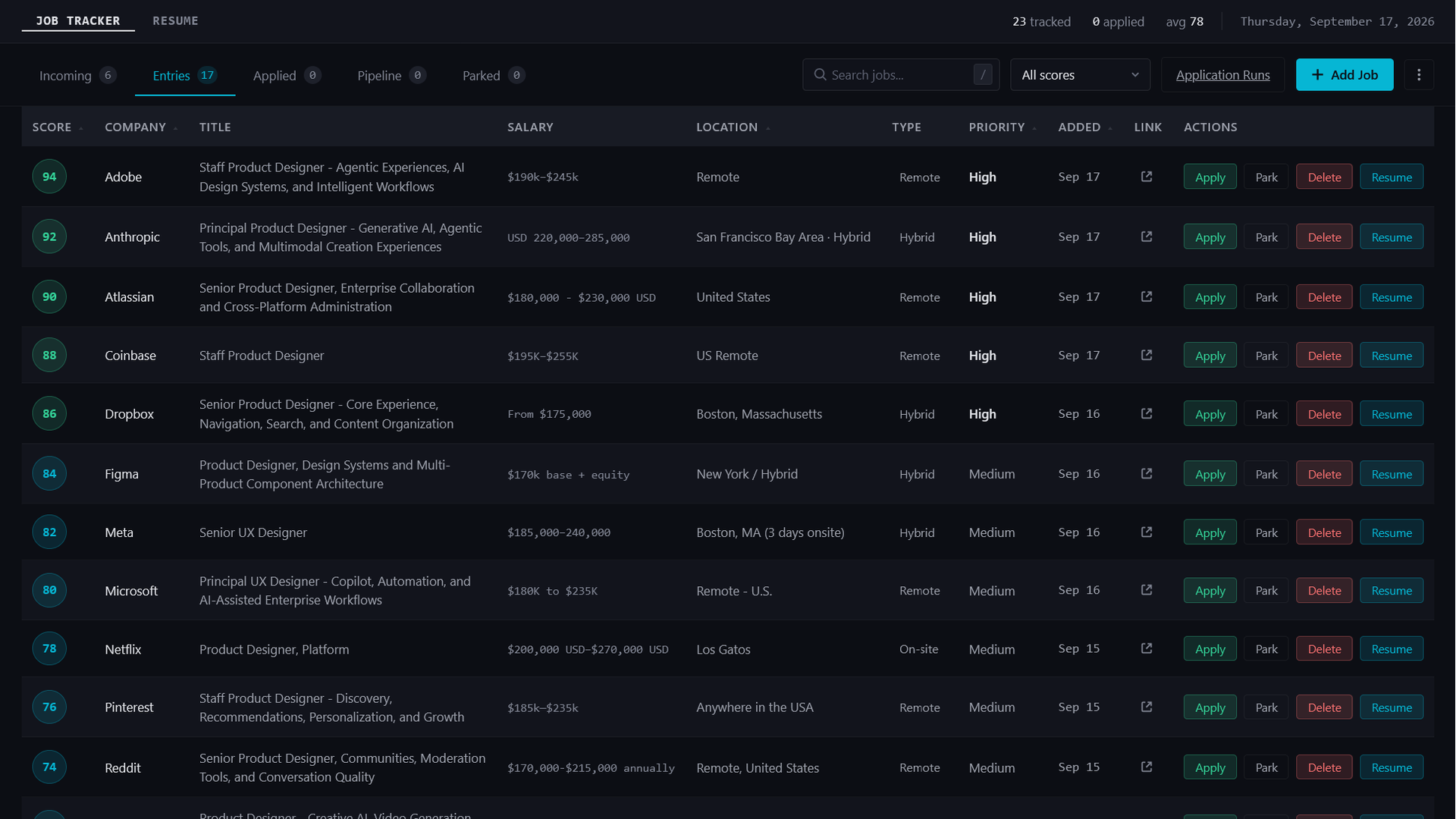1456x819 pixels.
Task: Open external link for Coinbase job
Action: pyautogui.click(x=1147, y=355)
